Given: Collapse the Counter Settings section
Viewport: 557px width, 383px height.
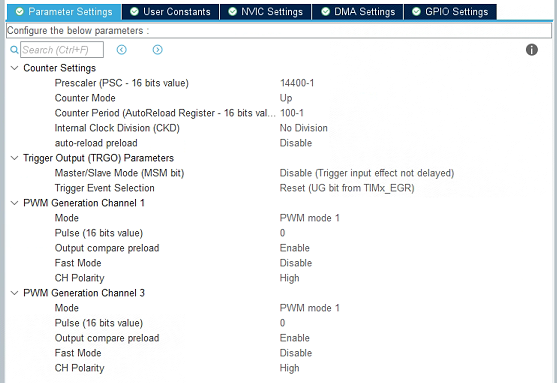Looking at the screenshot, I should click(x=15, y=68).
